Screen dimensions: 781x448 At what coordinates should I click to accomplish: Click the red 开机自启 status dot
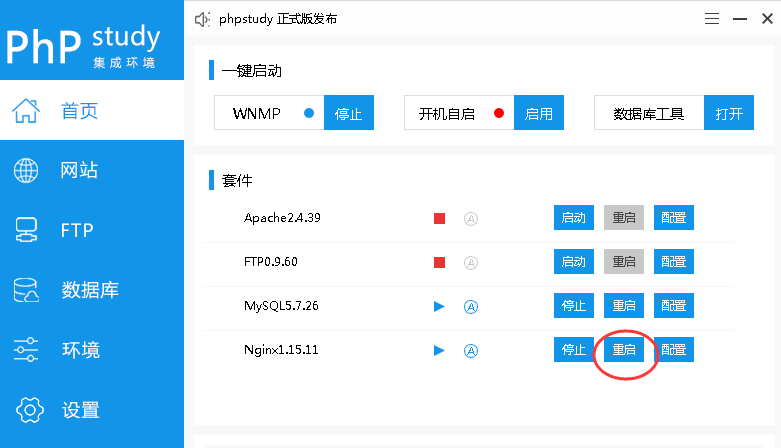499,113
